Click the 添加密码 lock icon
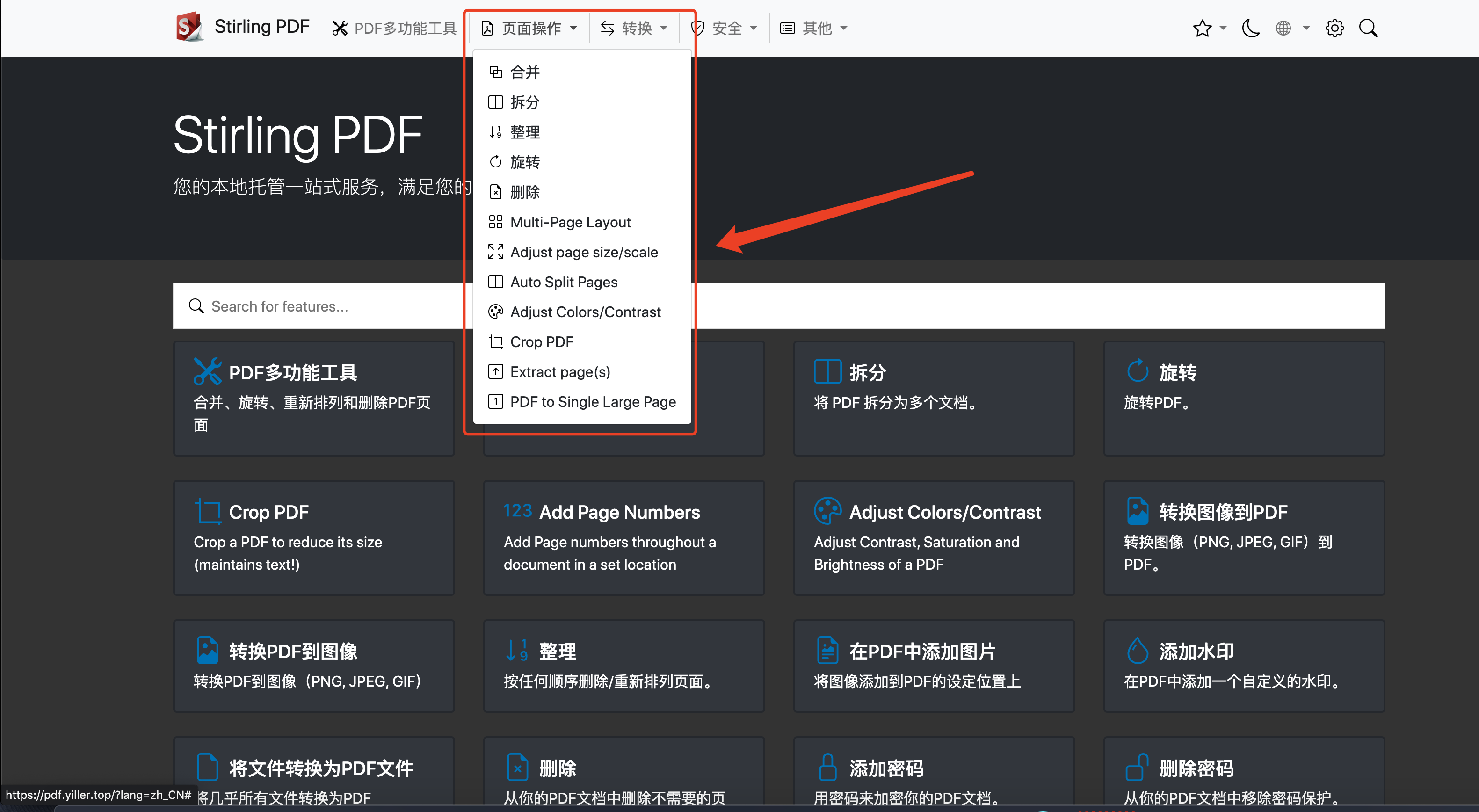This screenshot has height=812, width=1479. coord(827,767)
